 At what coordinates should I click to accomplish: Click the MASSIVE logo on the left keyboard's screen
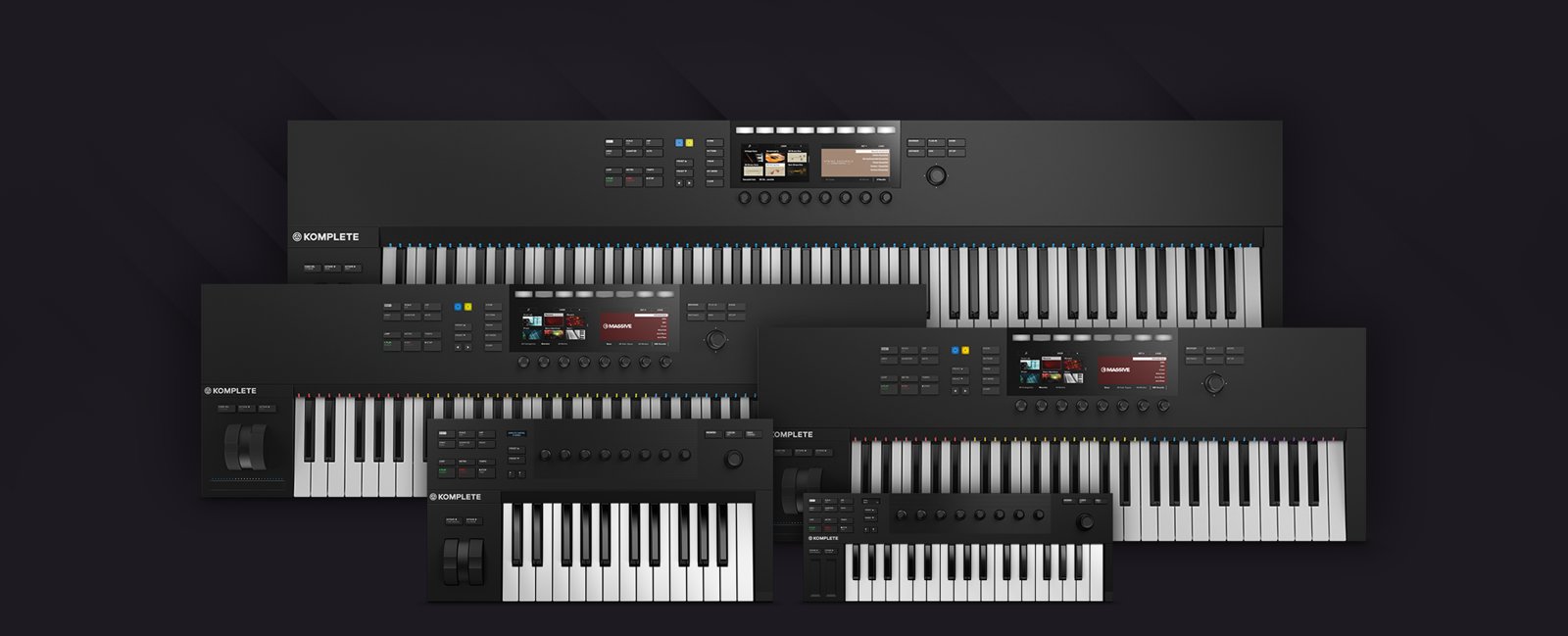618,326
